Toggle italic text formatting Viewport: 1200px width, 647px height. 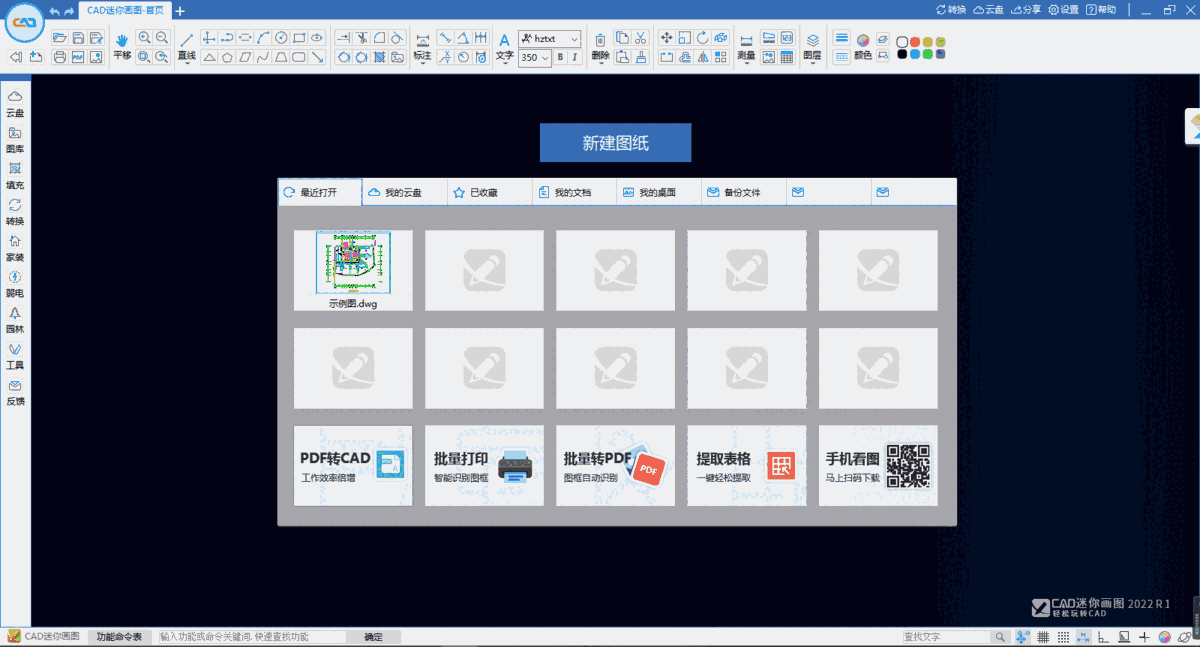tap(575, 57)
